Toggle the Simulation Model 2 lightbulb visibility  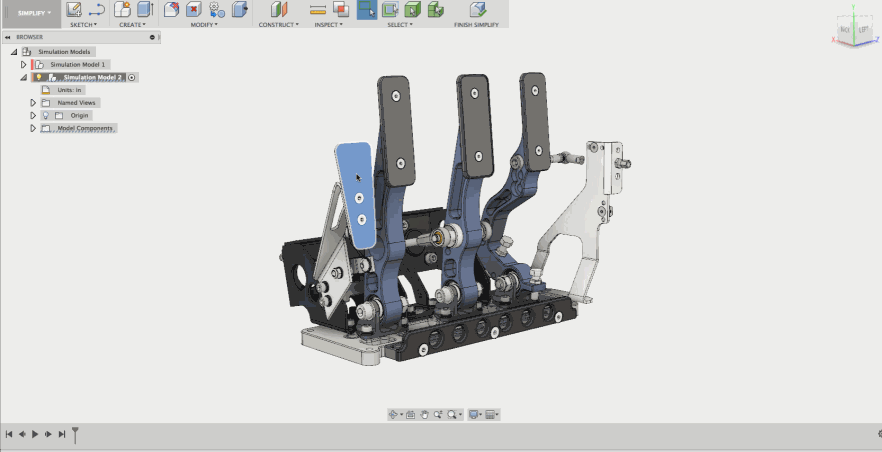coord(39,77)
